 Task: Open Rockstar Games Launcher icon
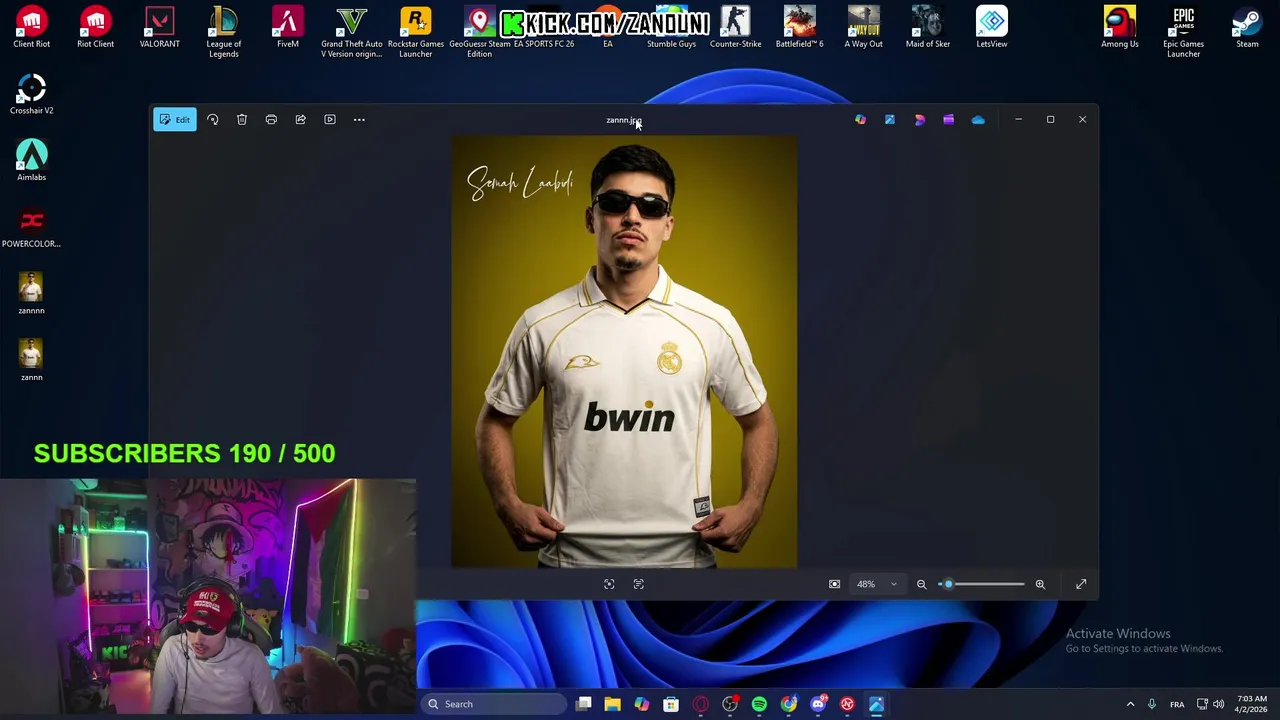click(415, 32)
